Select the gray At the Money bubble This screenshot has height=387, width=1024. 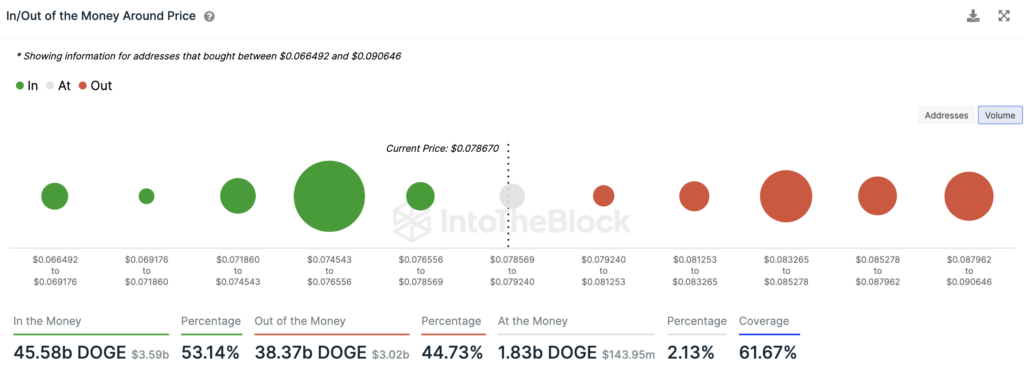[x=512, y=196]
